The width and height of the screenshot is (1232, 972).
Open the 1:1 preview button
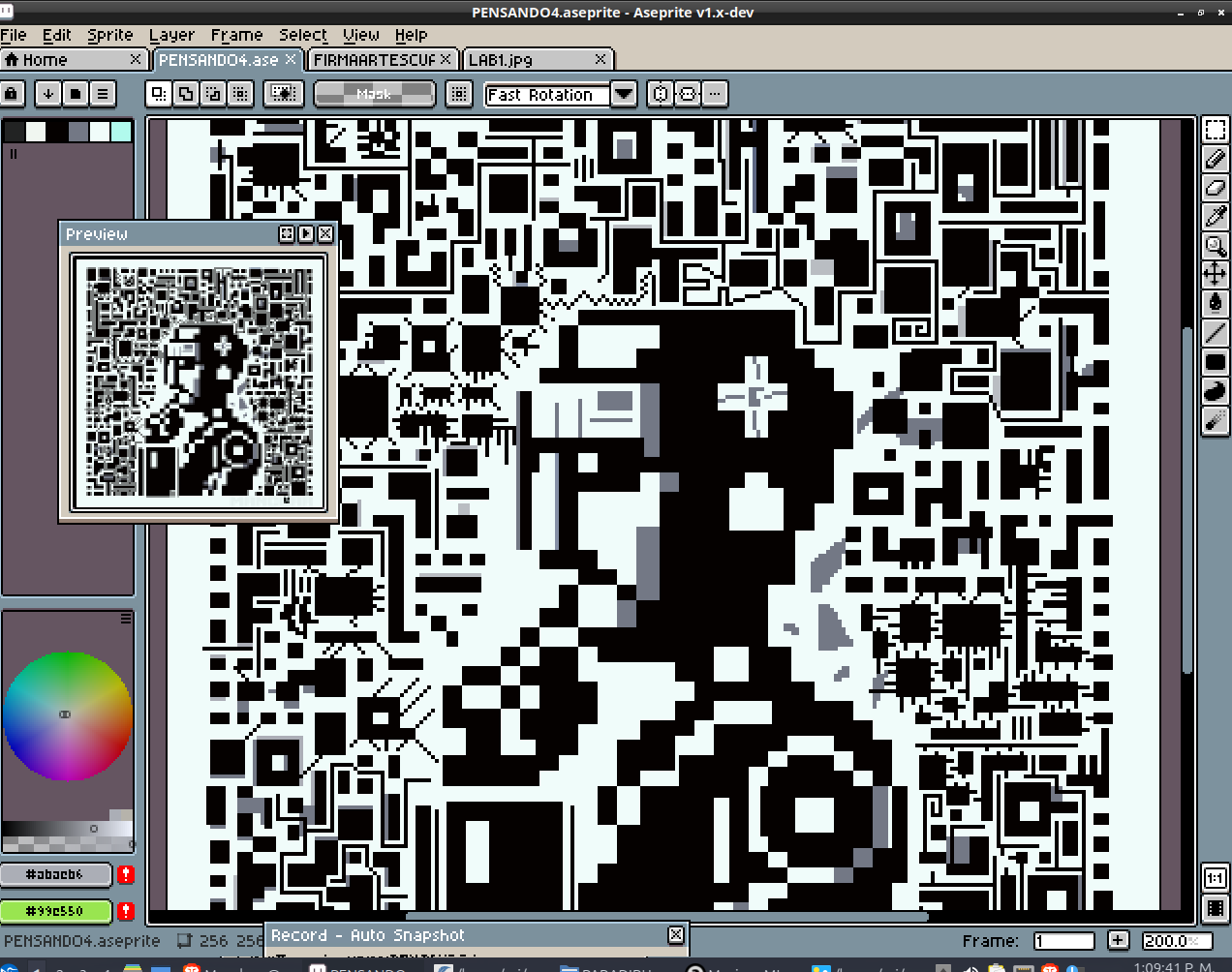[1215, 878]
